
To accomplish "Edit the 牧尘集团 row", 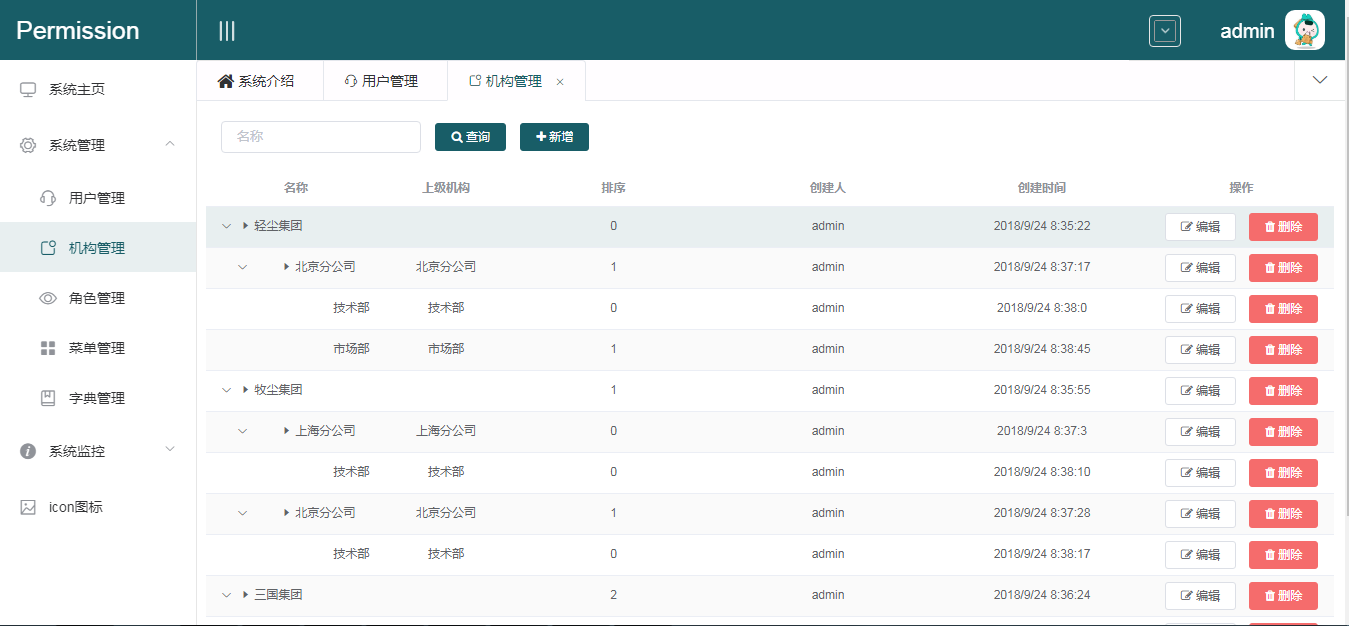I will pyautogui.click(x=1200, y=391).
